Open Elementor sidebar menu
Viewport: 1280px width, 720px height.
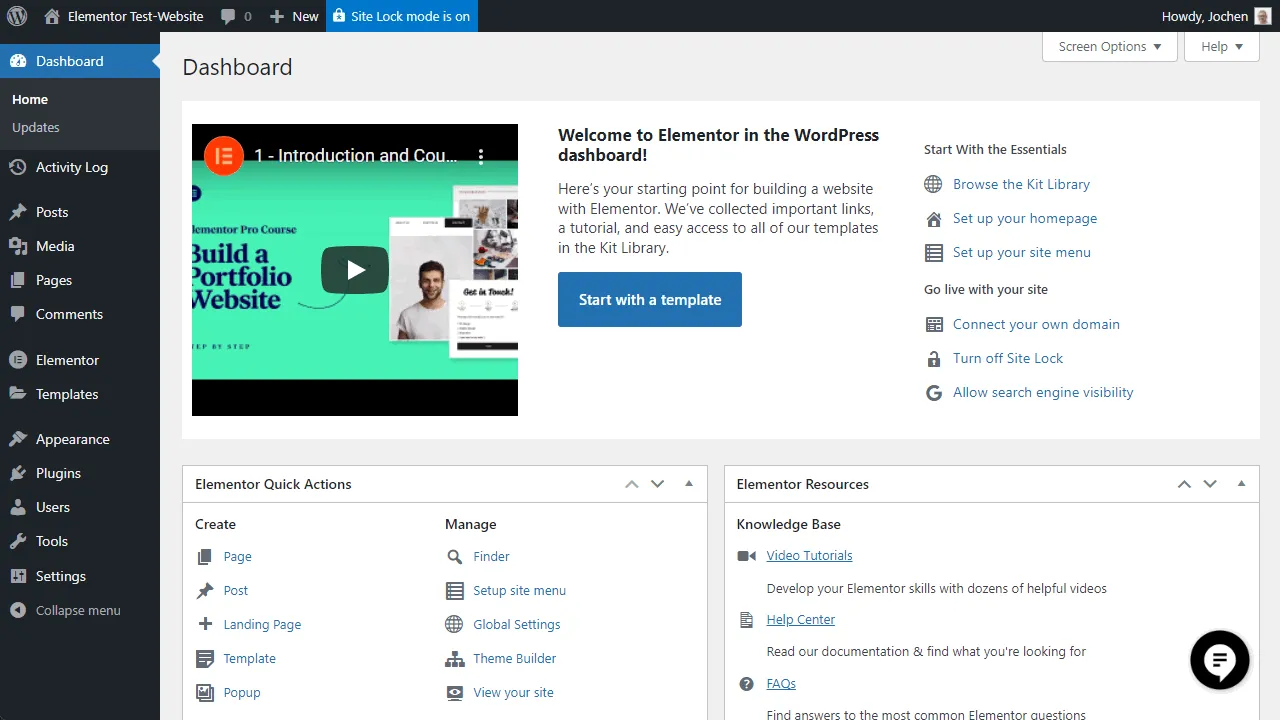(80, 360)
